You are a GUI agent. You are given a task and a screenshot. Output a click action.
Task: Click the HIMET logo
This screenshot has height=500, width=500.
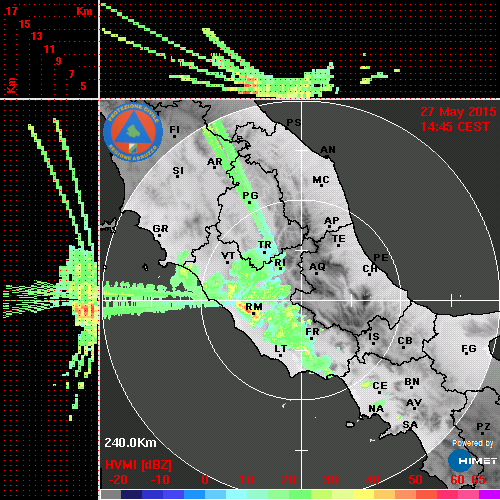tap(473, 461)
